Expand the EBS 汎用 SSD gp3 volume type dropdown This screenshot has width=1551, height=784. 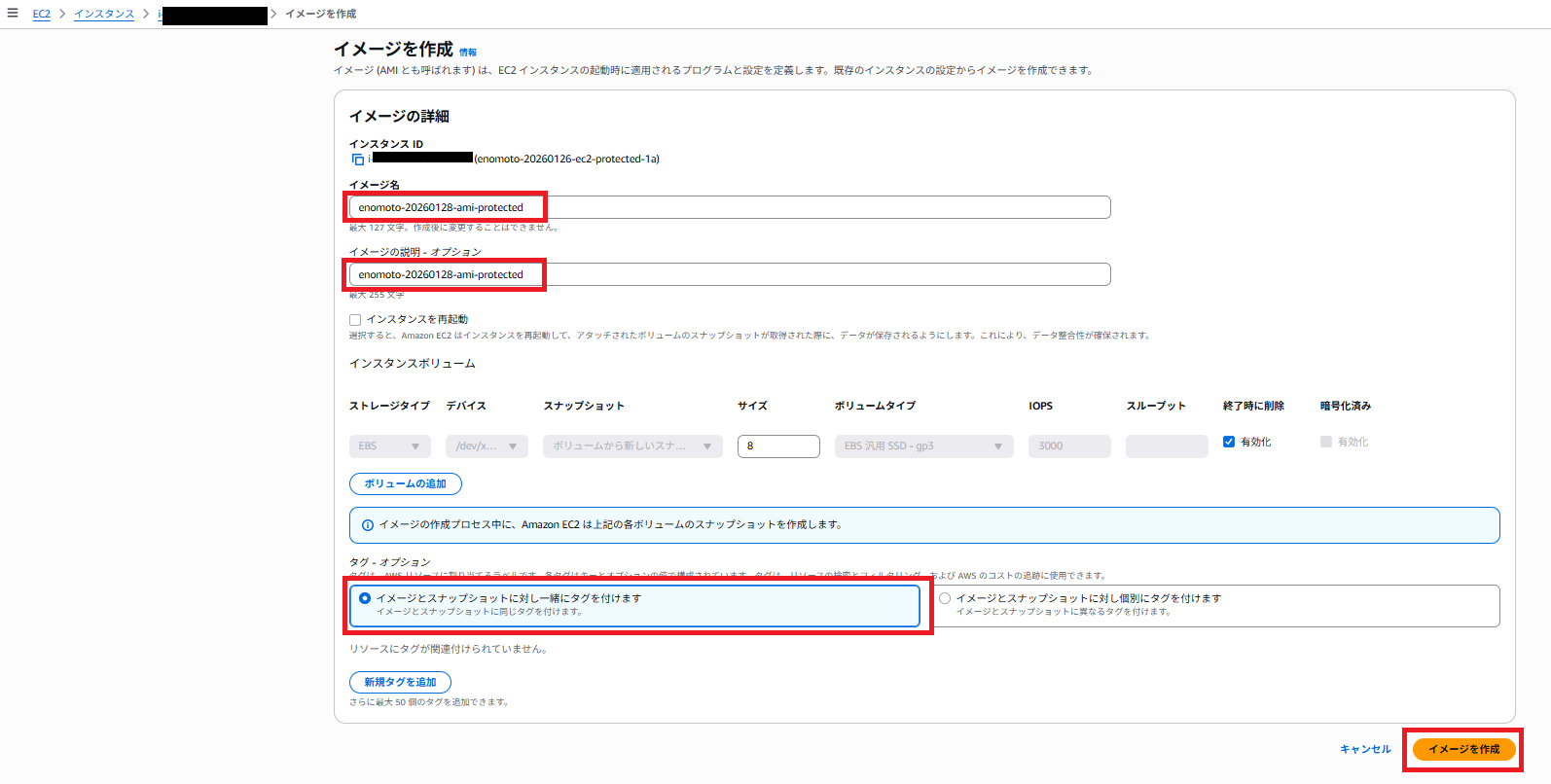click(x=923, y=446)
